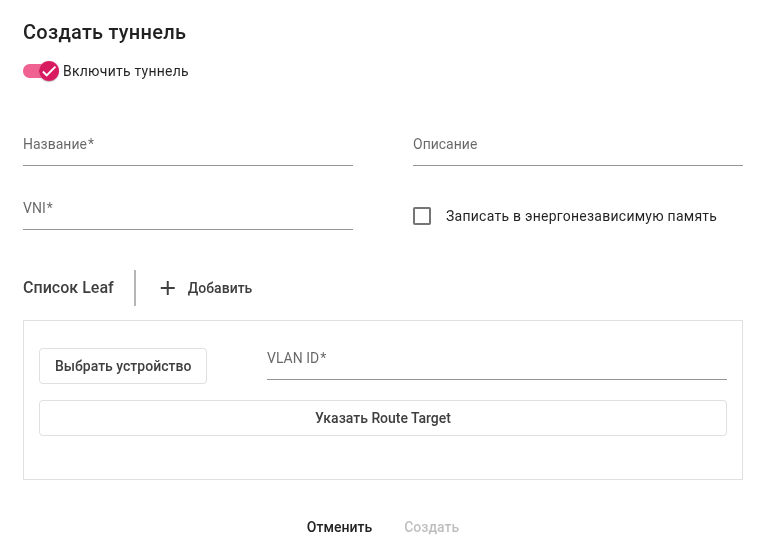Click empty space below the Указать Route Target button
The height and width of the screenshot is (552, 766).
382,458
